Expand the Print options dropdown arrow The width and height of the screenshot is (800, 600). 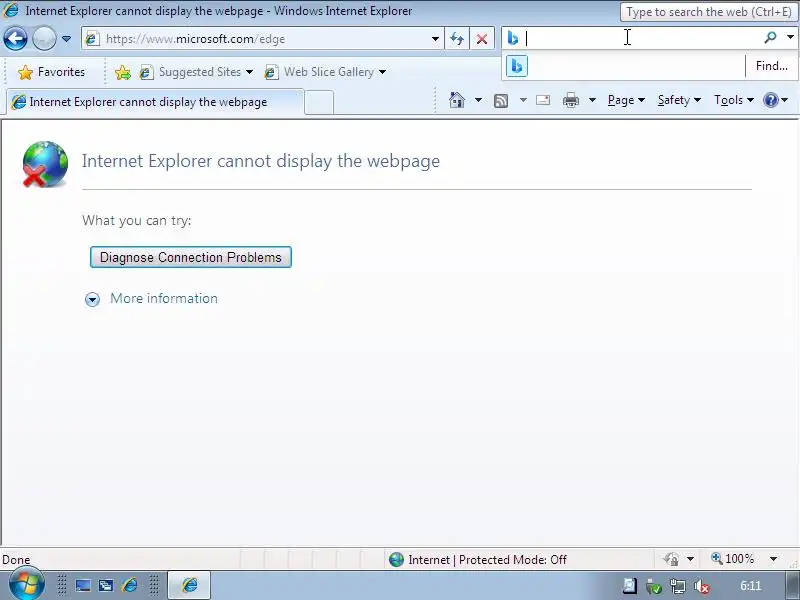(592, 100)
